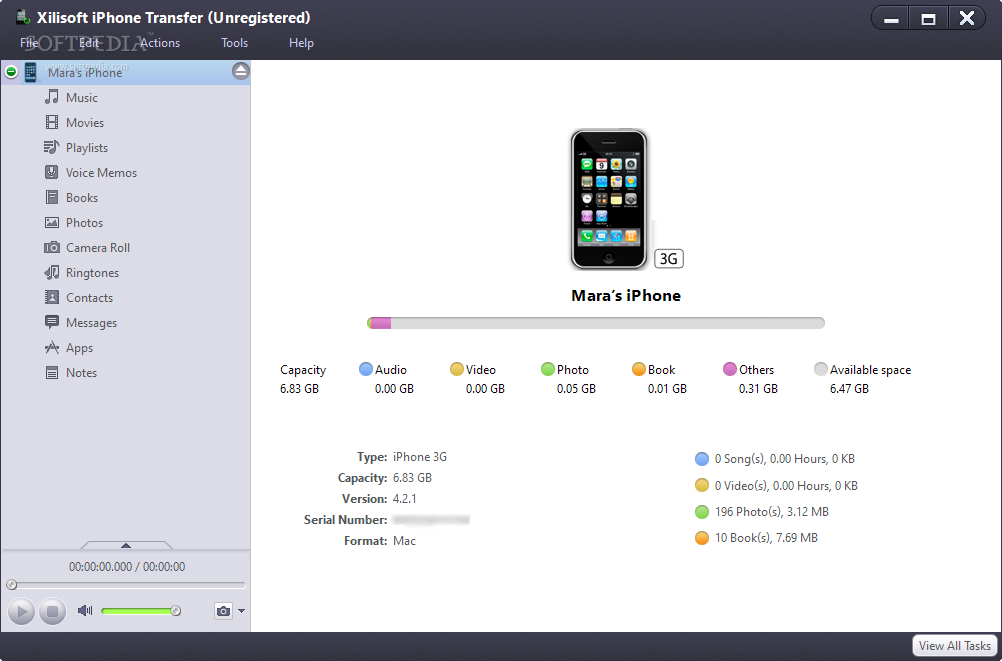The image size is (1002, 661).
Task: Eject Mara's iPhone with eject icon
Action: [x=240, y=71]
